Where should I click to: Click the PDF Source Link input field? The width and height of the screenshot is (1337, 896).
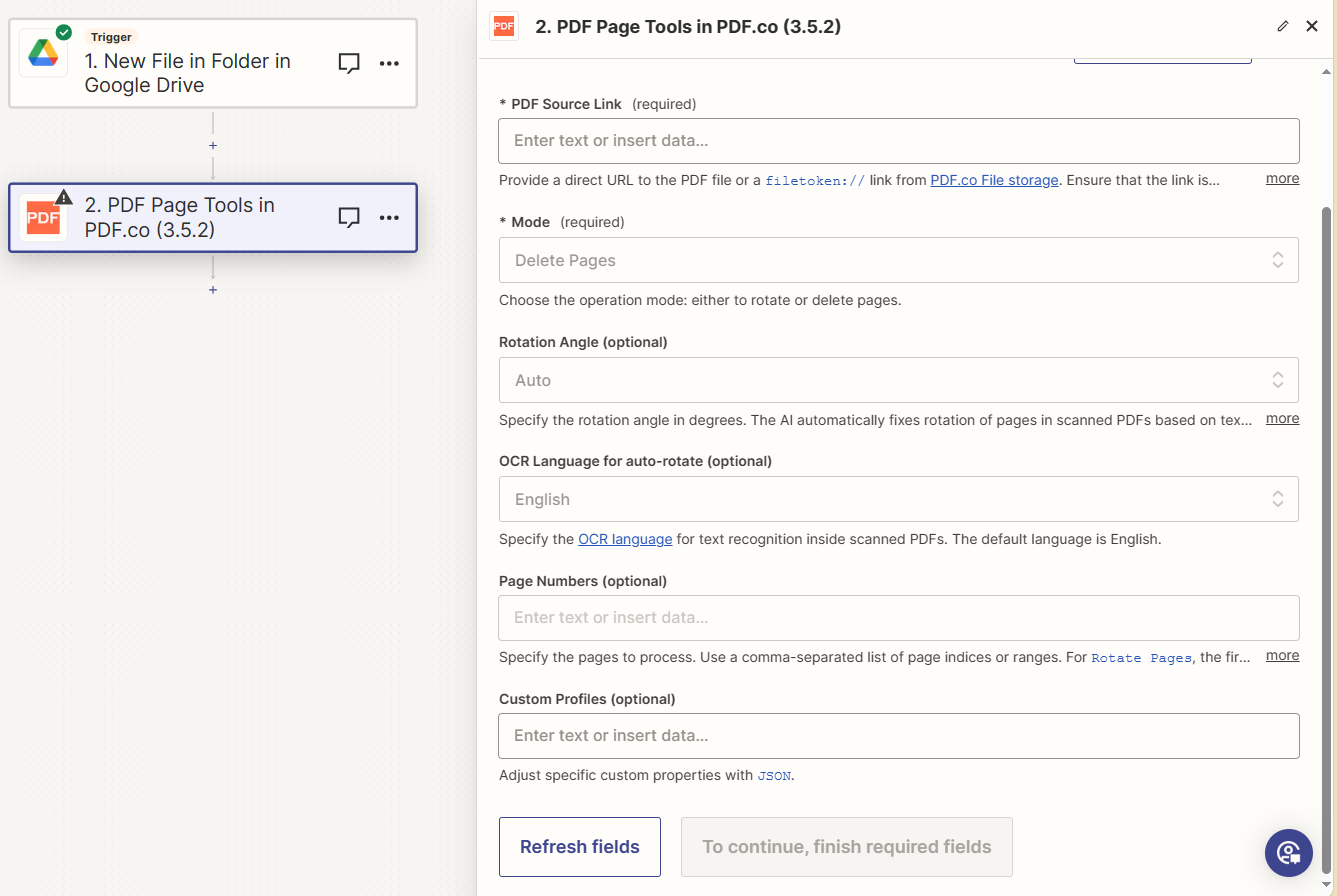coord(898,141)
